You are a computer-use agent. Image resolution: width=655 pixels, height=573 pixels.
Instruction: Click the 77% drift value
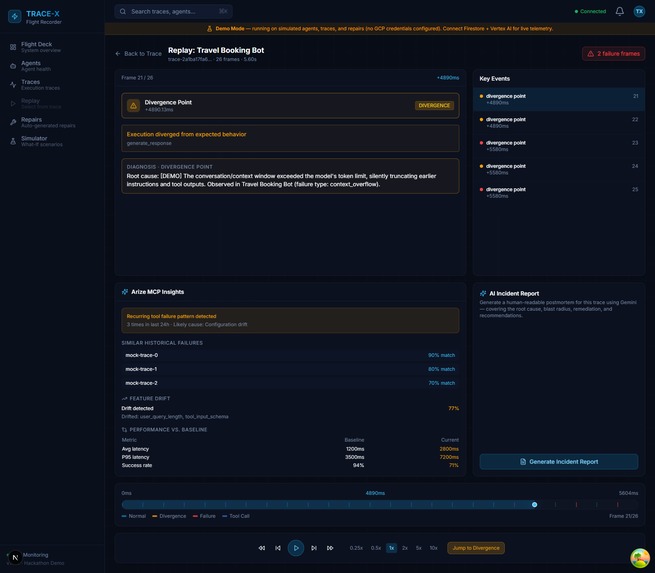pos(454,408)
